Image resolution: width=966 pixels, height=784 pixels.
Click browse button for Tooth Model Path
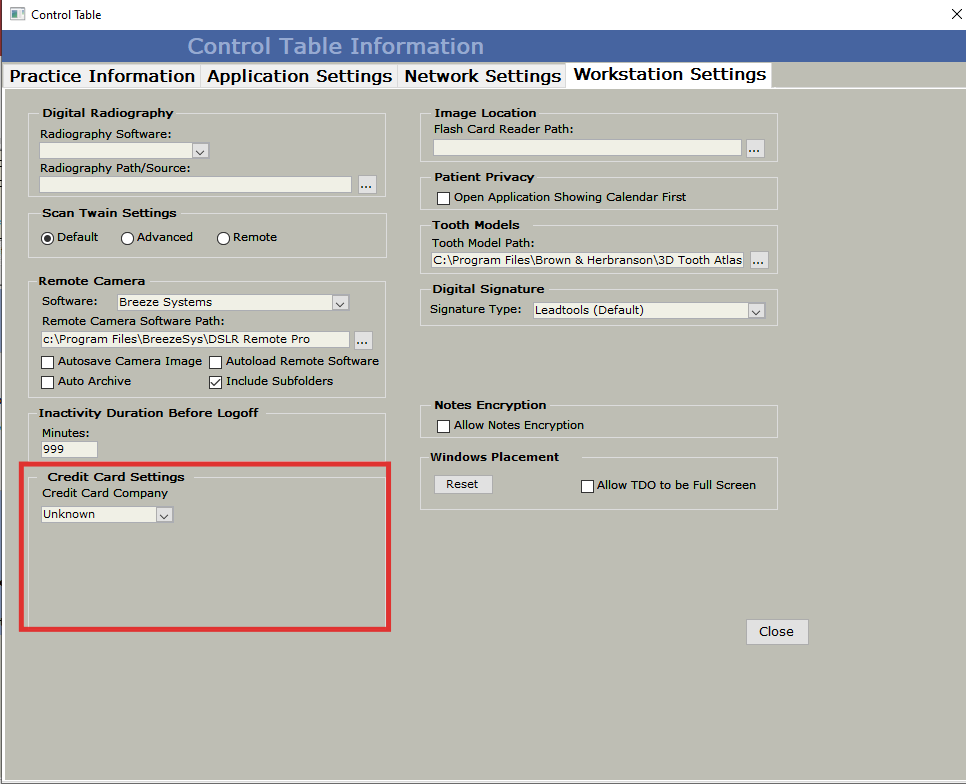point(759,261)
